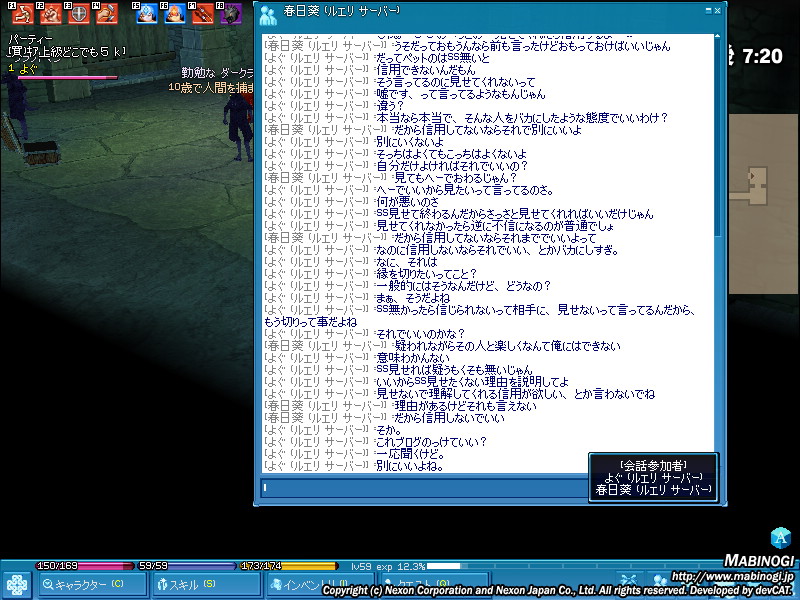Click the stamina bar showing 173/174

[289, 566]
